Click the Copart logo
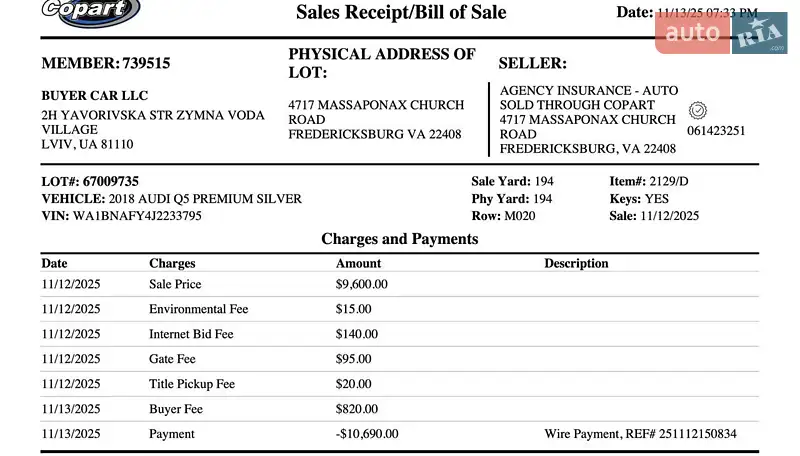Viewport: 800px width, 456px height. point(91,10)
